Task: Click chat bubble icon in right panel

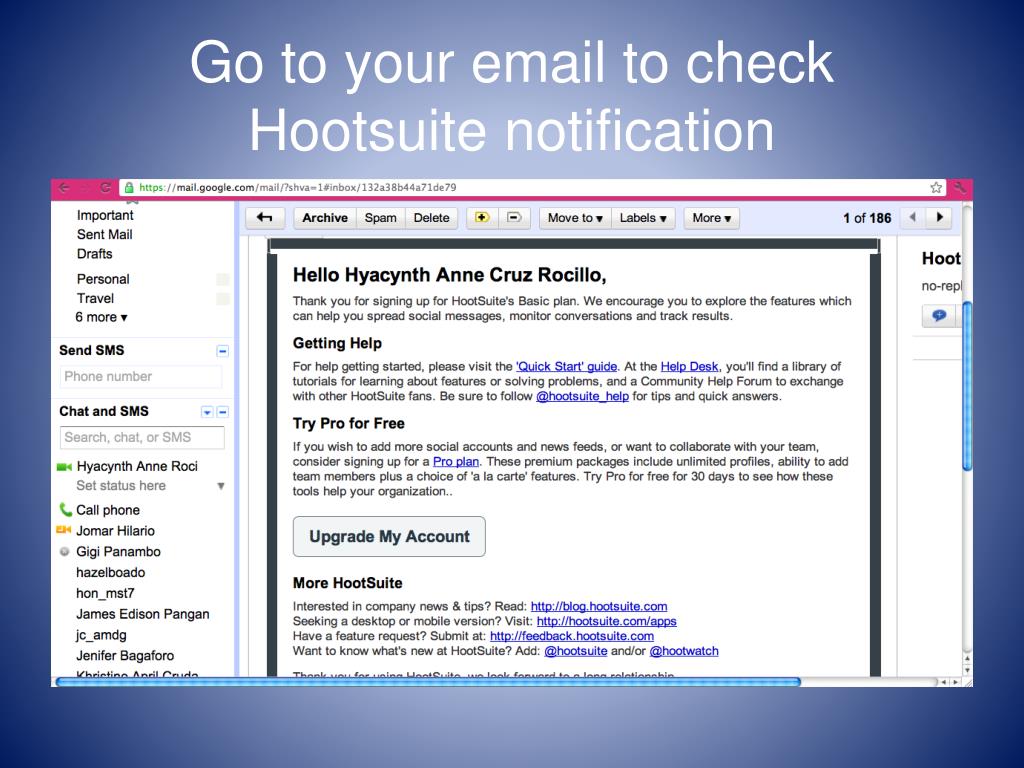Action: point(939,315)
